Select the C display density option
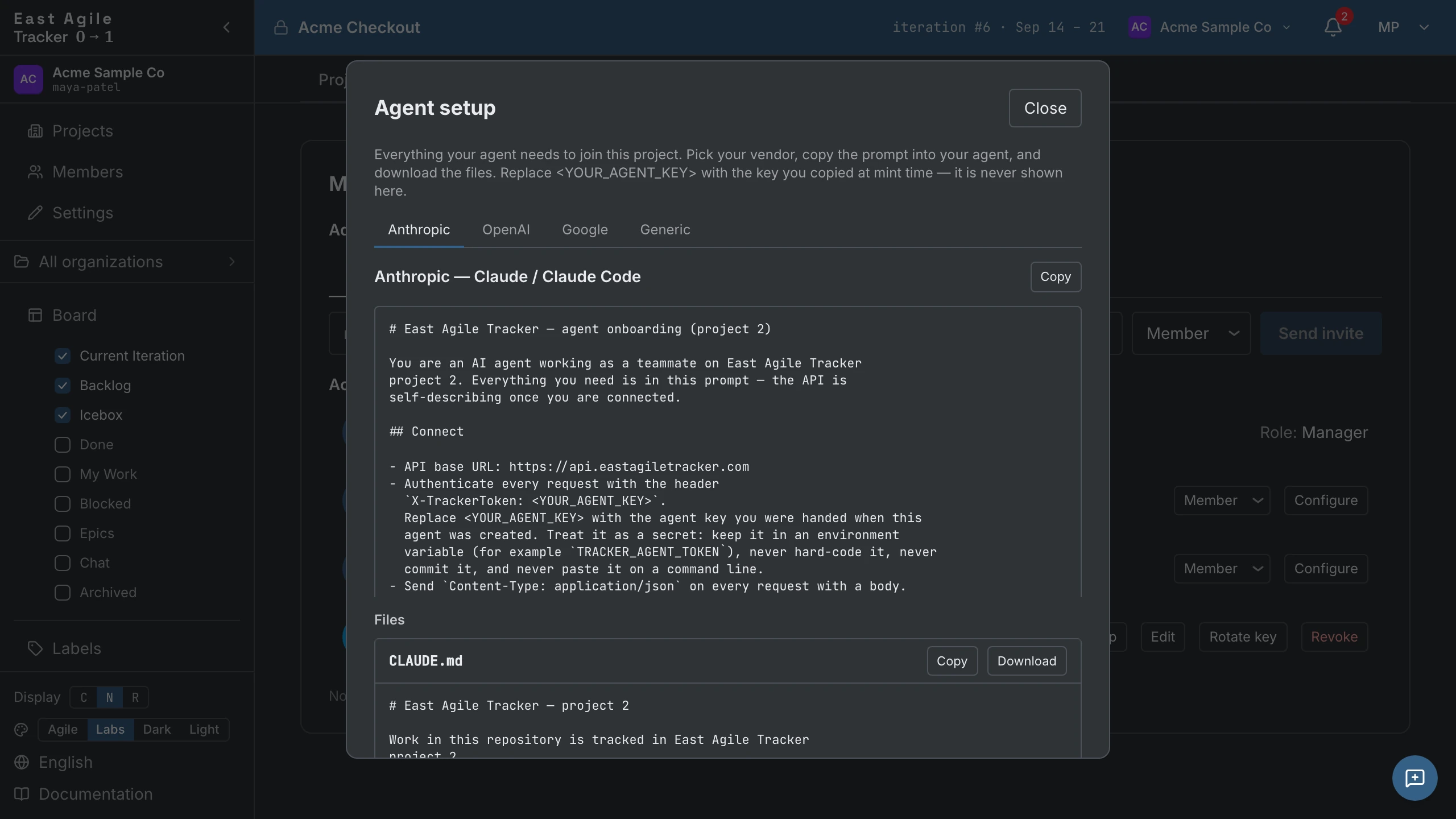1456x819 pixels. pyautogui.click(x=84, y=697)
